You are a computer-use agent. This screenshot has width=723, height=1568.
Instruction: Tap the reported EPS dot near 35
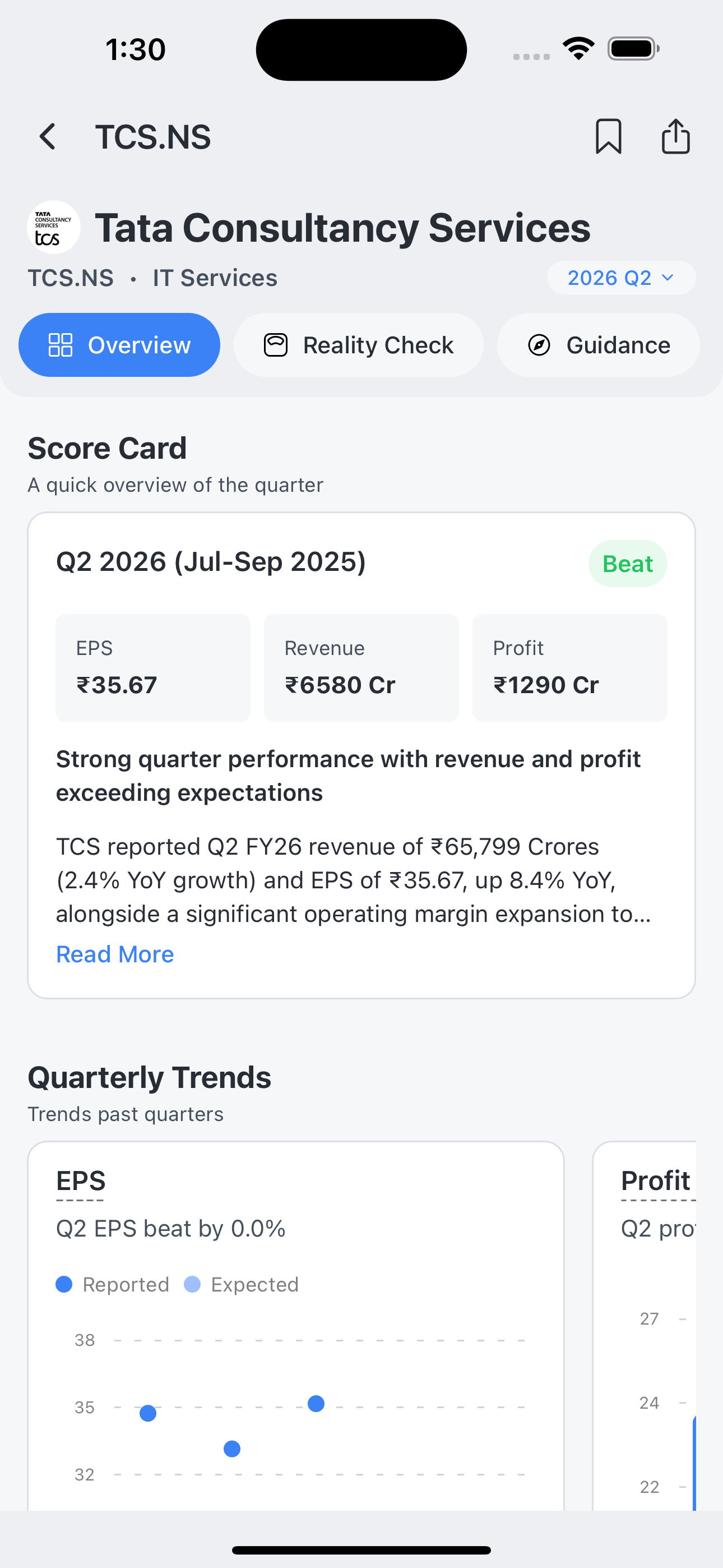point(148,1413)
